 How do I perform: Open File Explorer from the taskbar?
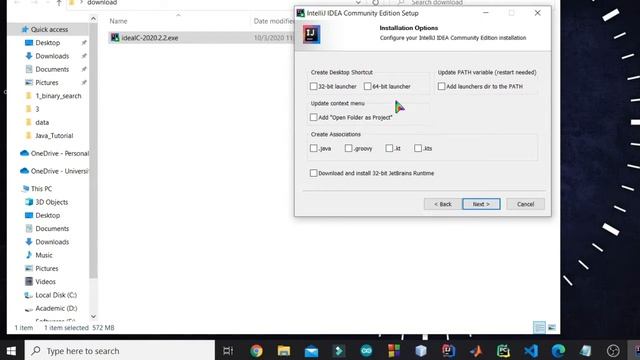click(x=284, y=351)
